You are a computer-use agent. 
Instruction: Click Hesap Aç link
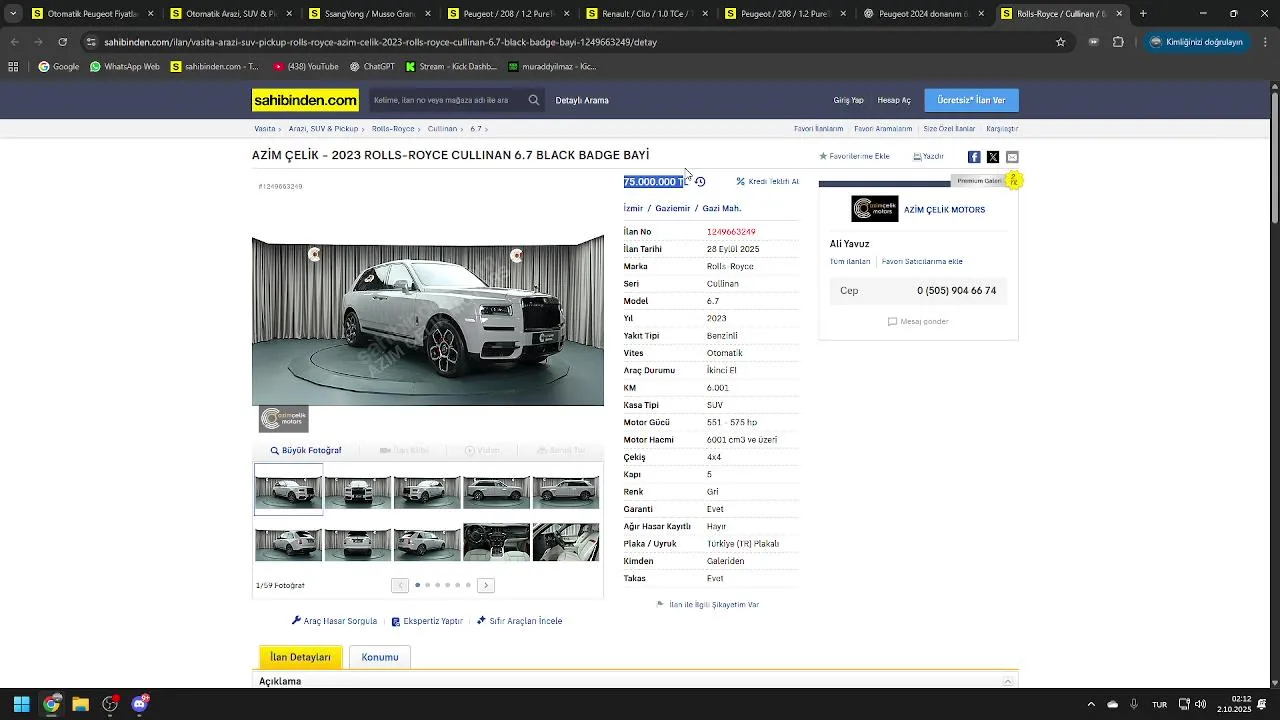[894, 100]
